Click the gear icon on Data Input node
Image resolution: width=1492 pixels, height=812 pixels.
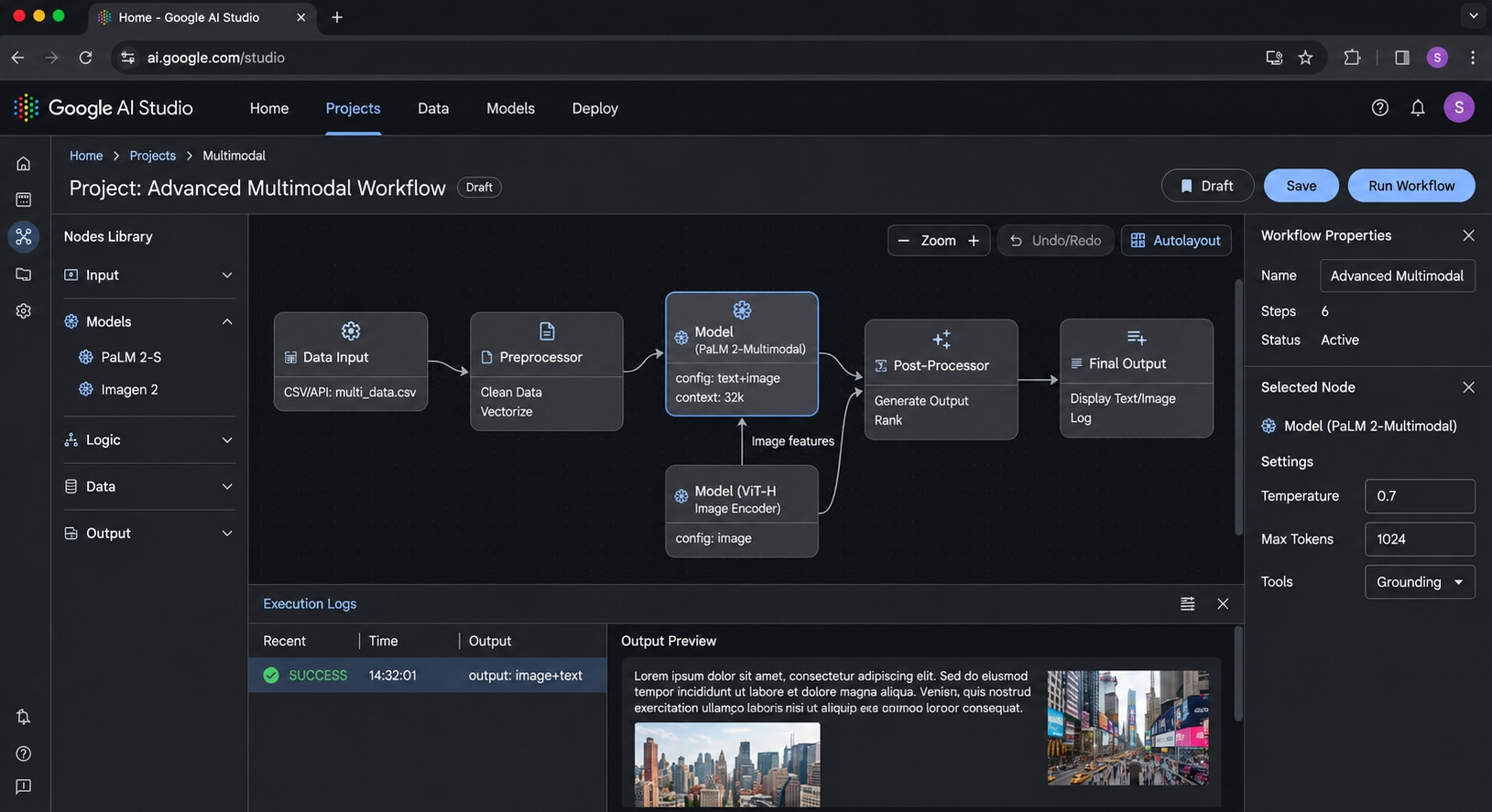click(x=351, y=330)
